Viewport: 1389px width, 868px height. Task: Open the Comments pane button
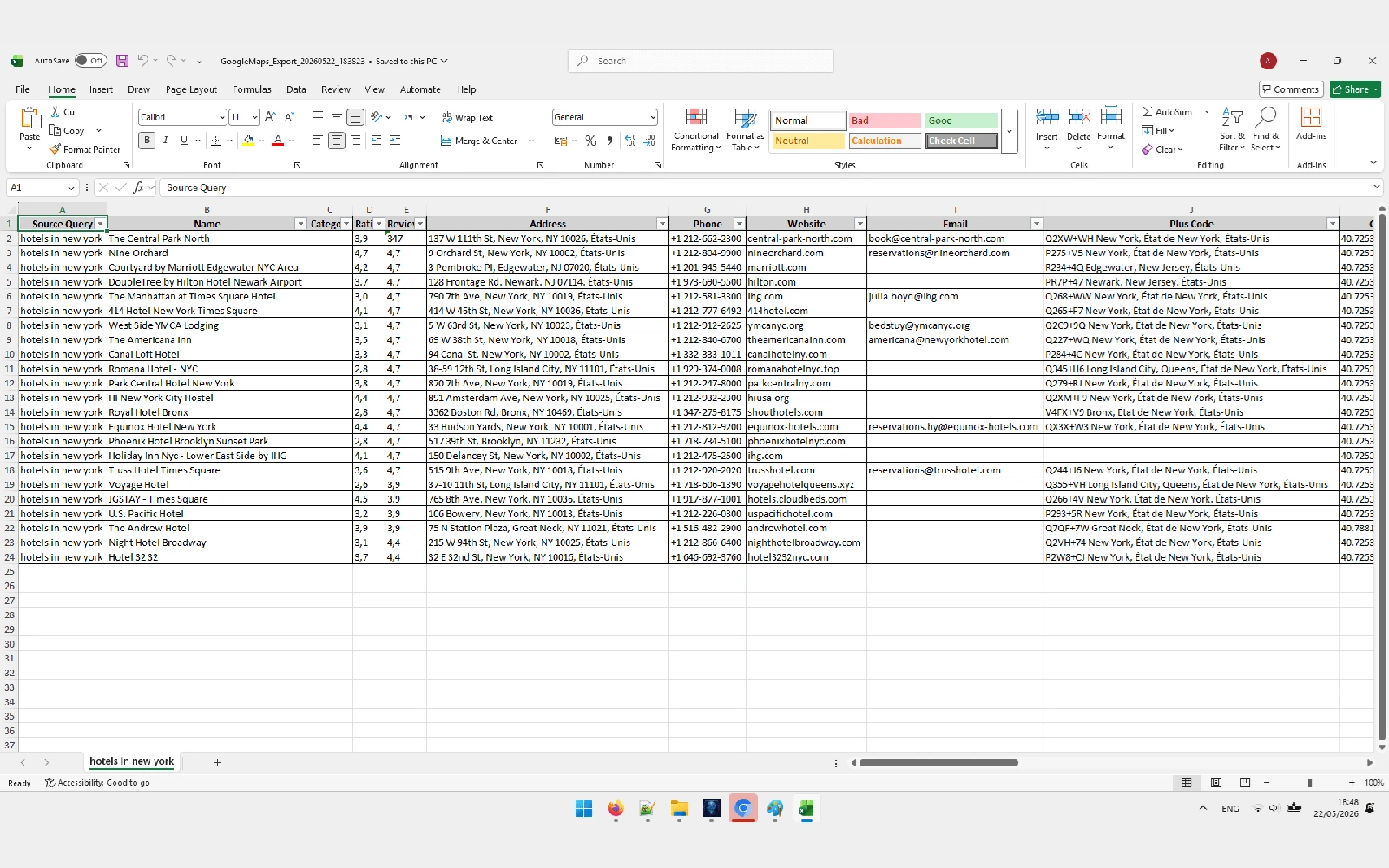point(1291,89)
